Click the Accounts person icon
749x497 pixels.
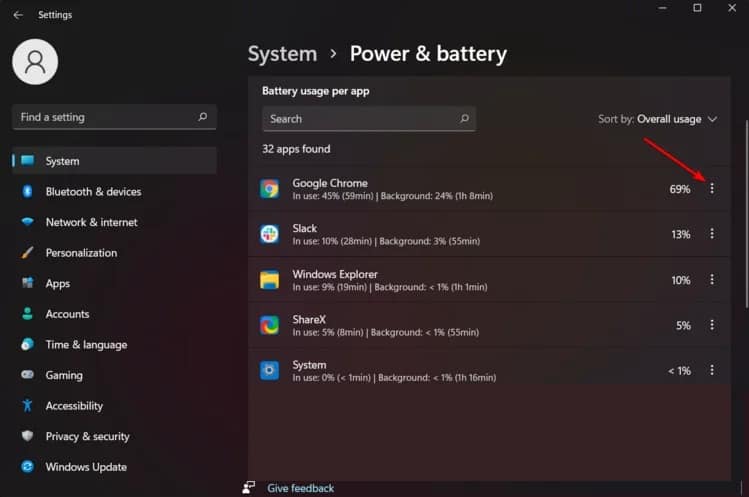point(27,313)
